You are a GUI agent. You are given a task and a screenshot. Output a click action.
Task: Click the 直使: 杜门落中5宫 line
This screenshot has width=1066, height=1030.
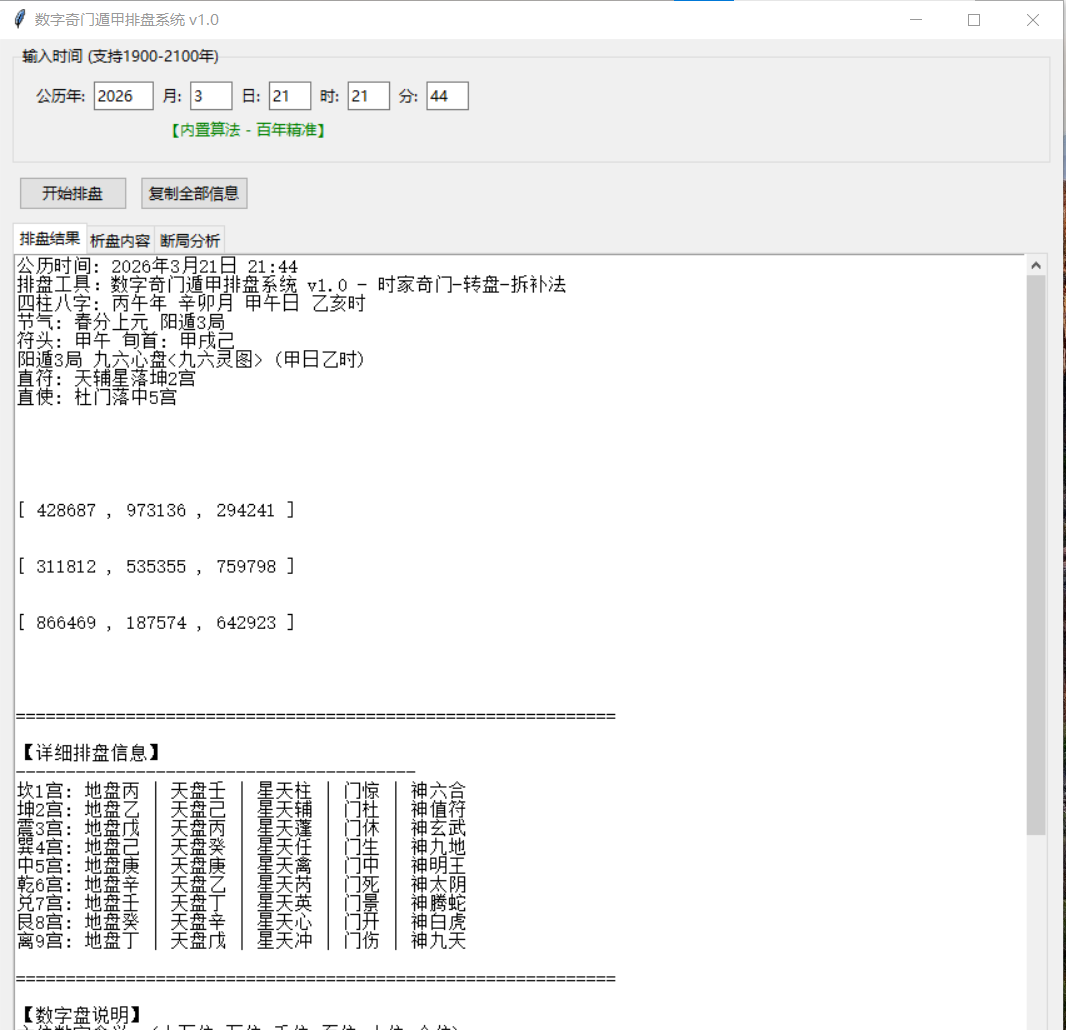[97, 397]
